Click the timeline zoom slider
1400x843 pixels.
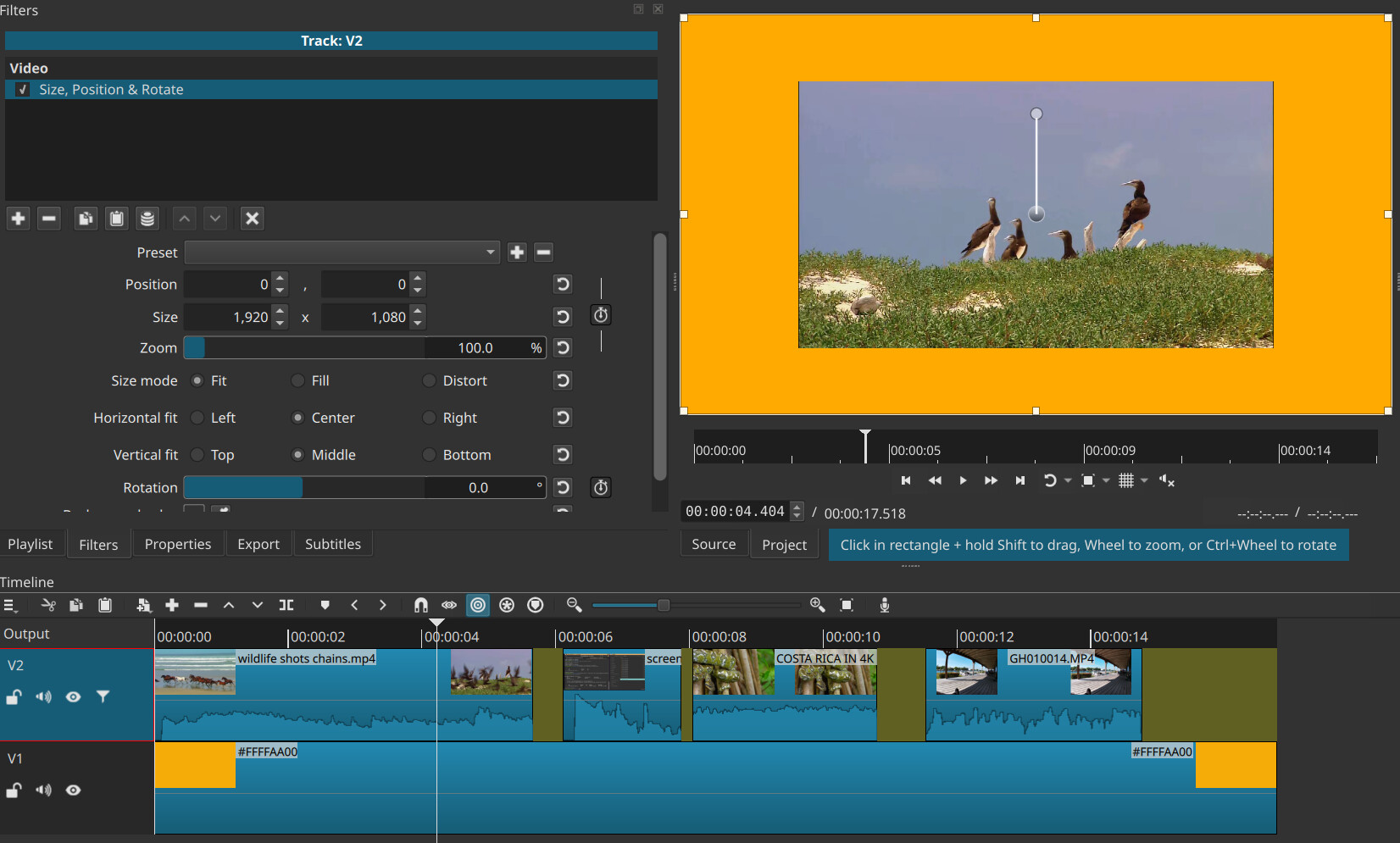pos(664,605)
